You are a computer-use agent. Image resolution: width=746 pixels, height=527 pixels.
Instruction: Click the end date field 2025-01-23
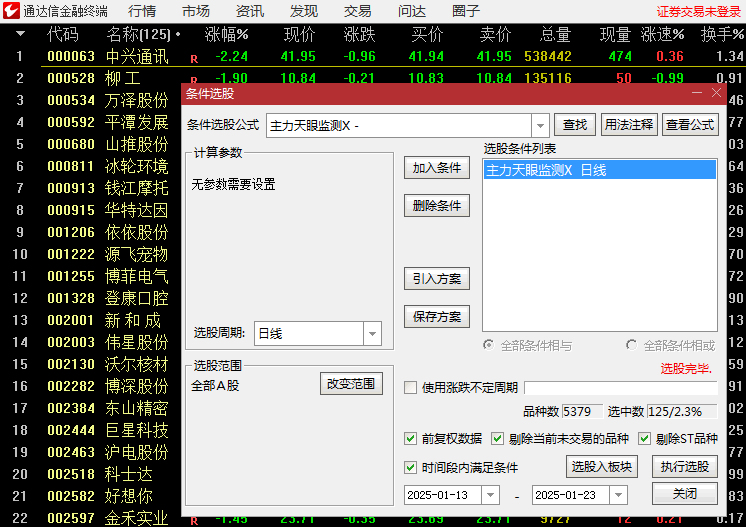tap(571, 495)
